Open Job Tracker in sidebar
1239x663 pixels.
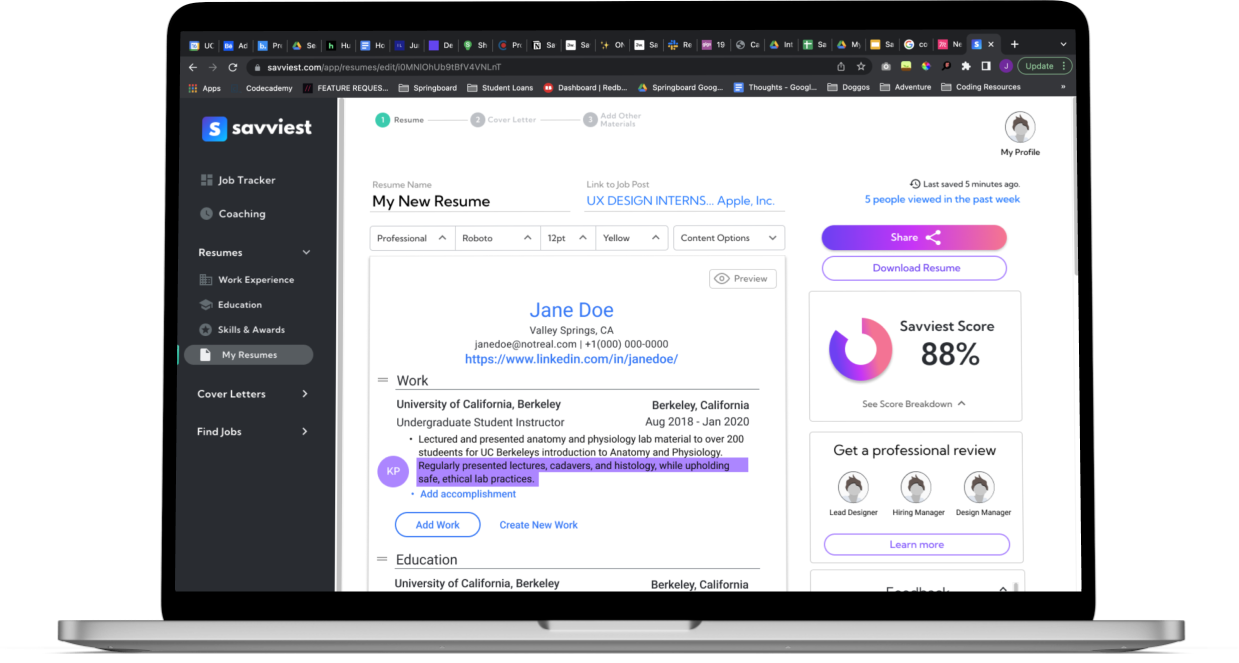point(238,180)
